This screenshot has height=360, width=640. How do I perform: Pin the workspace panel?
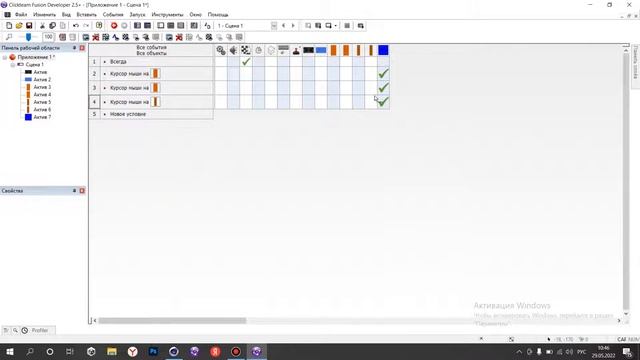74,48
